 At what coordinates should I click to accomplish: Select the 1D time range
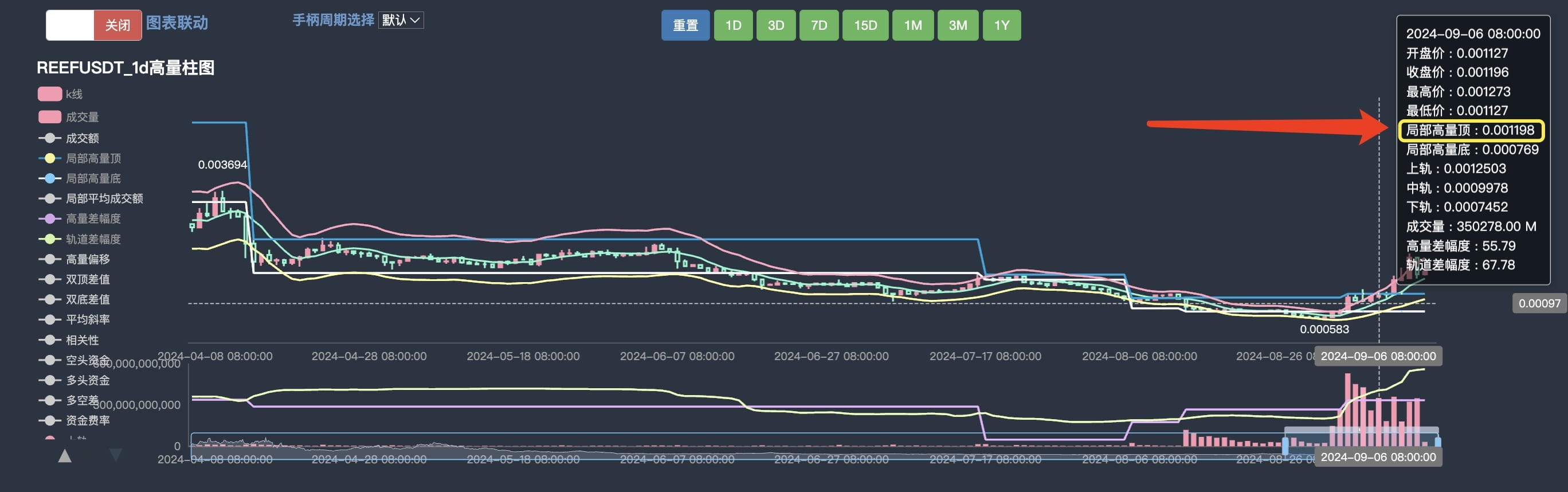tap(733, 25)
